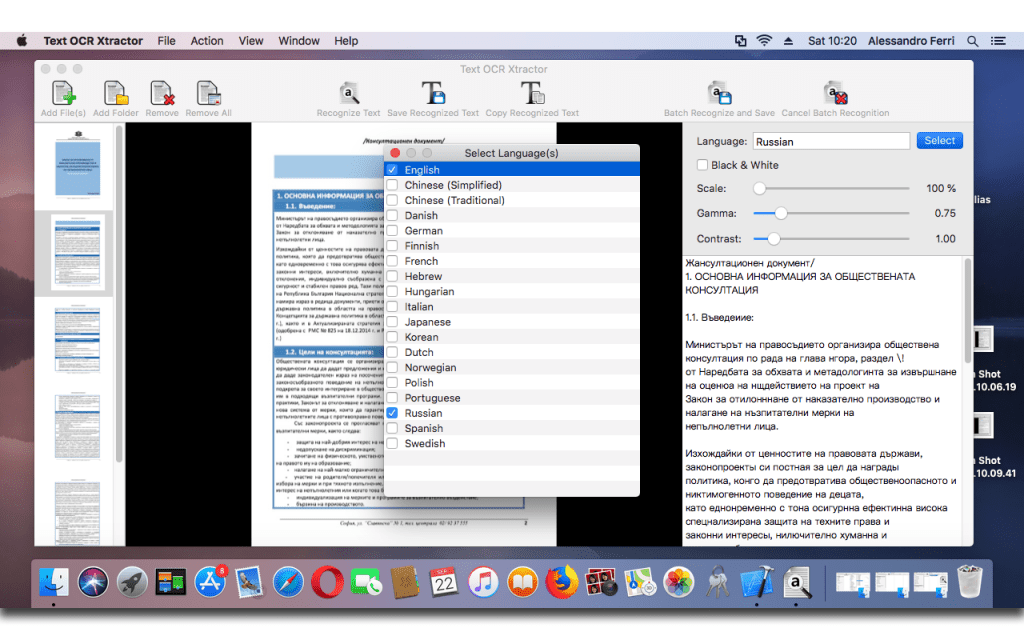Click the Remove icon in the toolbar

162,95
